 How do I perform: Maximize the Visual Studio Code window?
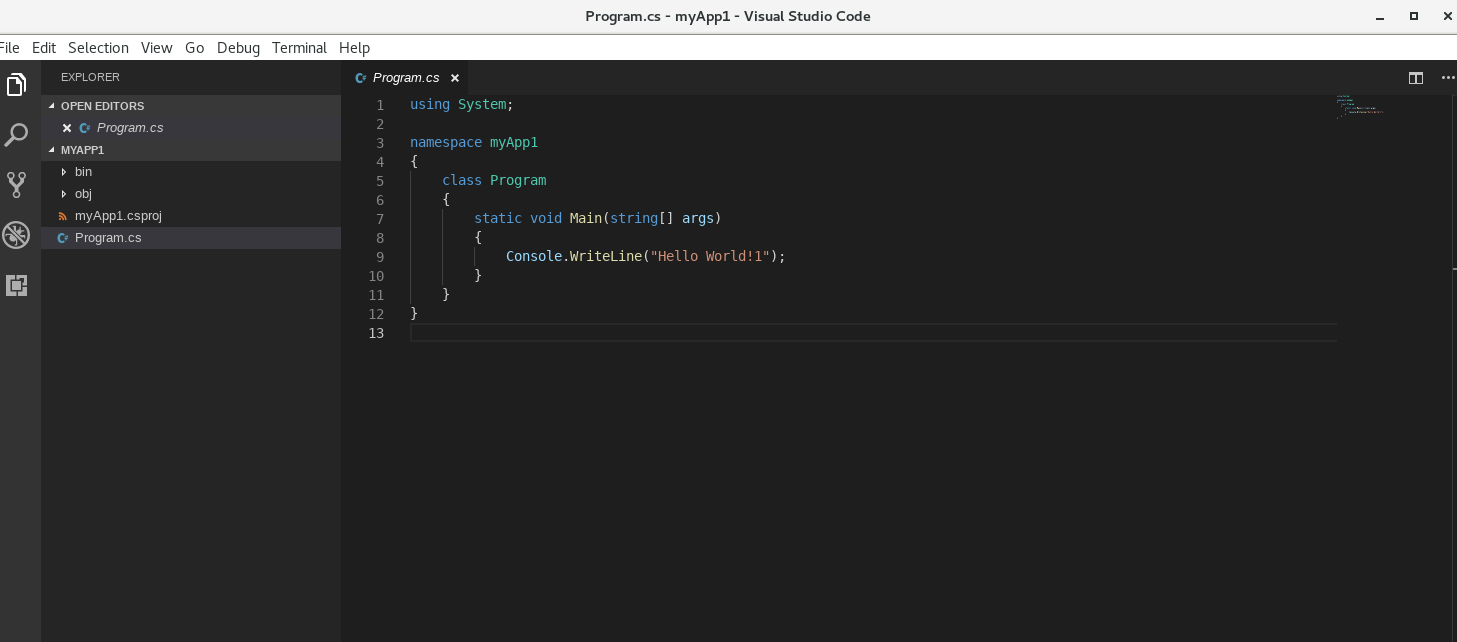coord(1414,16)
